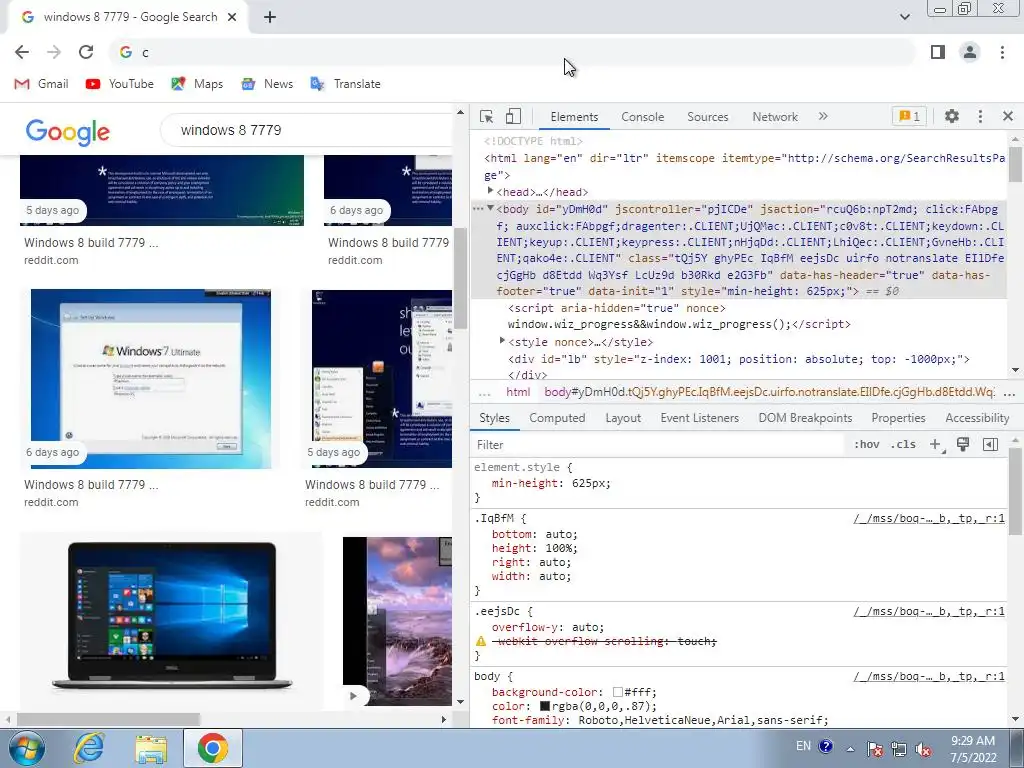Open the Computed styles tab
This screenshot has height=768, width=1024.
pos(557,418)
